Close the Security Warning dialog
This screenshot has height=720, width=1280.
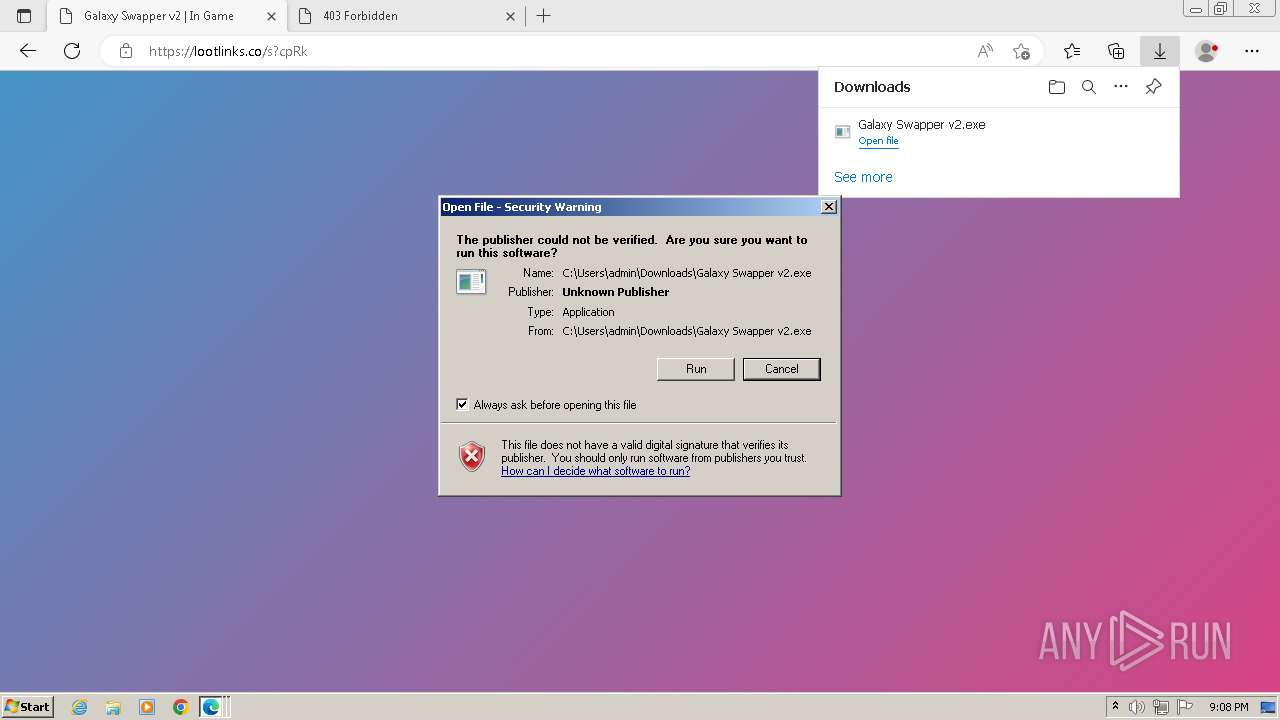pyautogui.click(x=828, y=207)
